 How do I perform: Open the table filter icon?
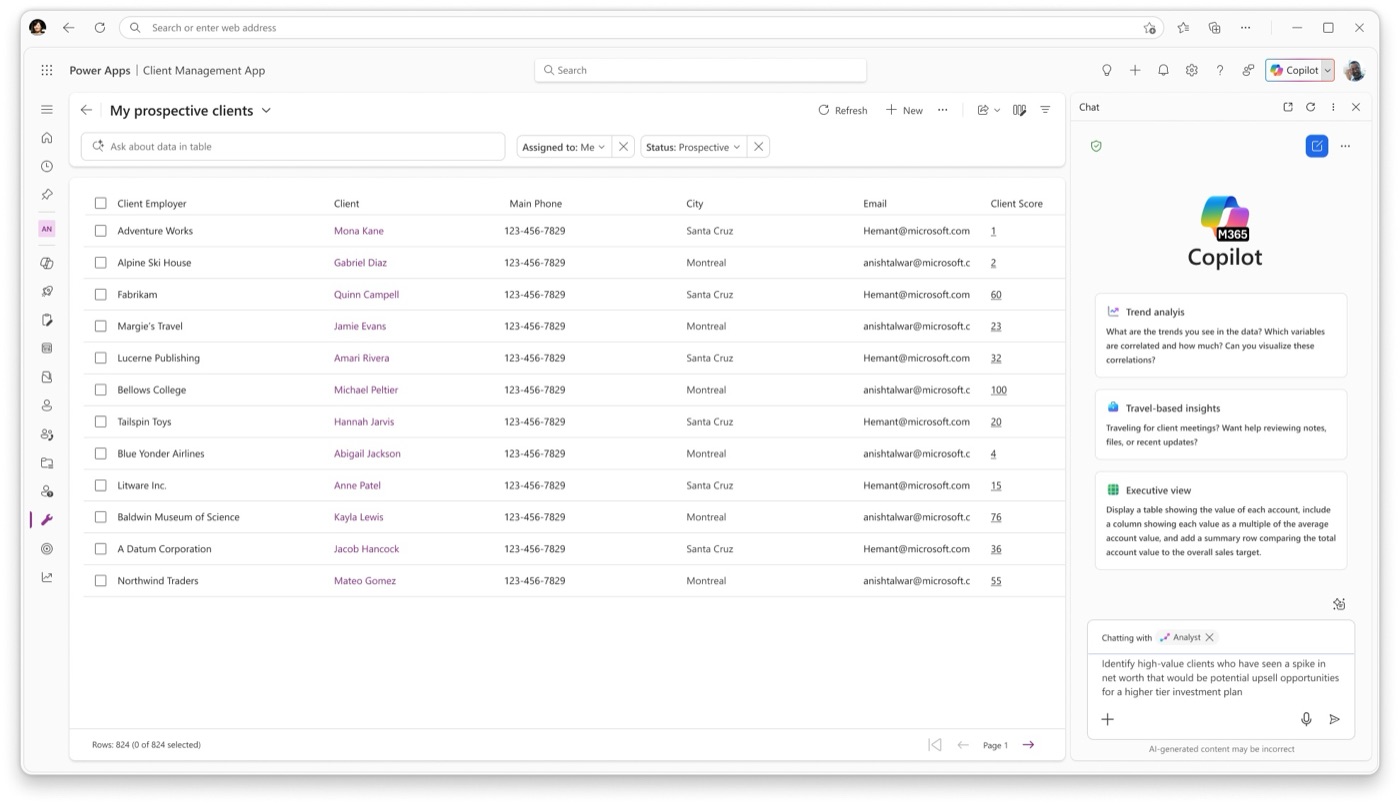click(x=1045, y=110)
